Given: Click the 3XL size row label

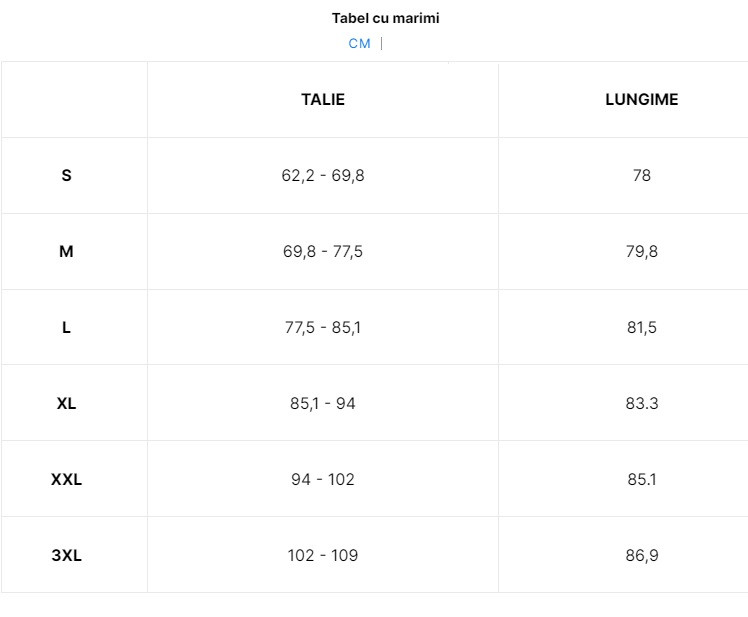Looking at the screenshot, I should [66, 555].
